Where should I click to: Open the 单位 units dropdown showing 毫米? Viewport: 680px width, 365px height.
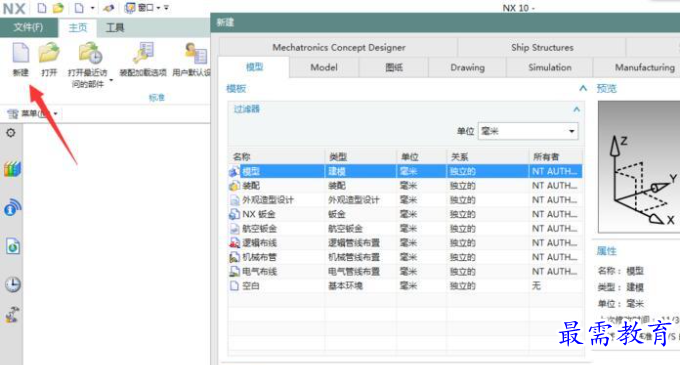point(528,131)
